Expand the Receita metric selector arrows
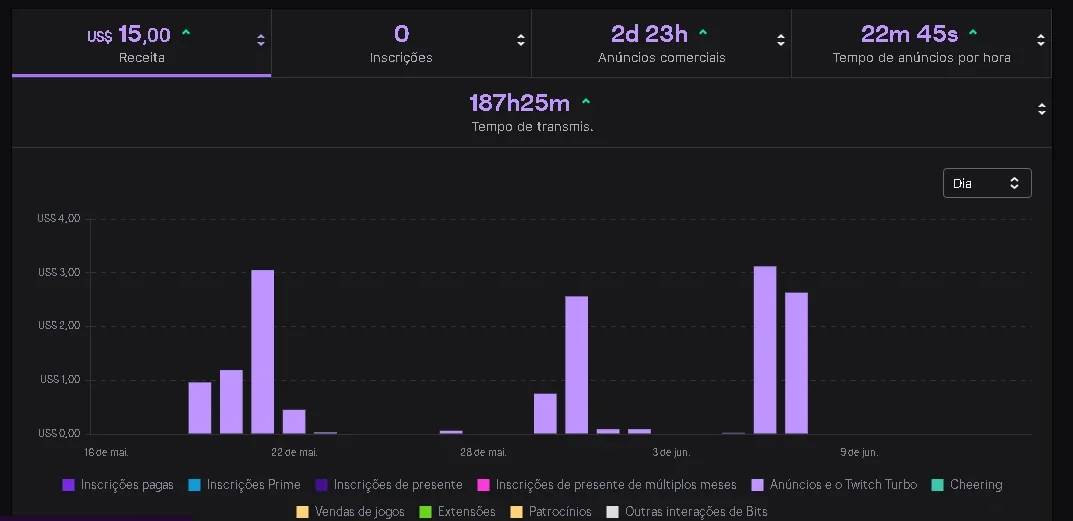This screenshot has height=521, width=1073. click(x=261, y=40)
